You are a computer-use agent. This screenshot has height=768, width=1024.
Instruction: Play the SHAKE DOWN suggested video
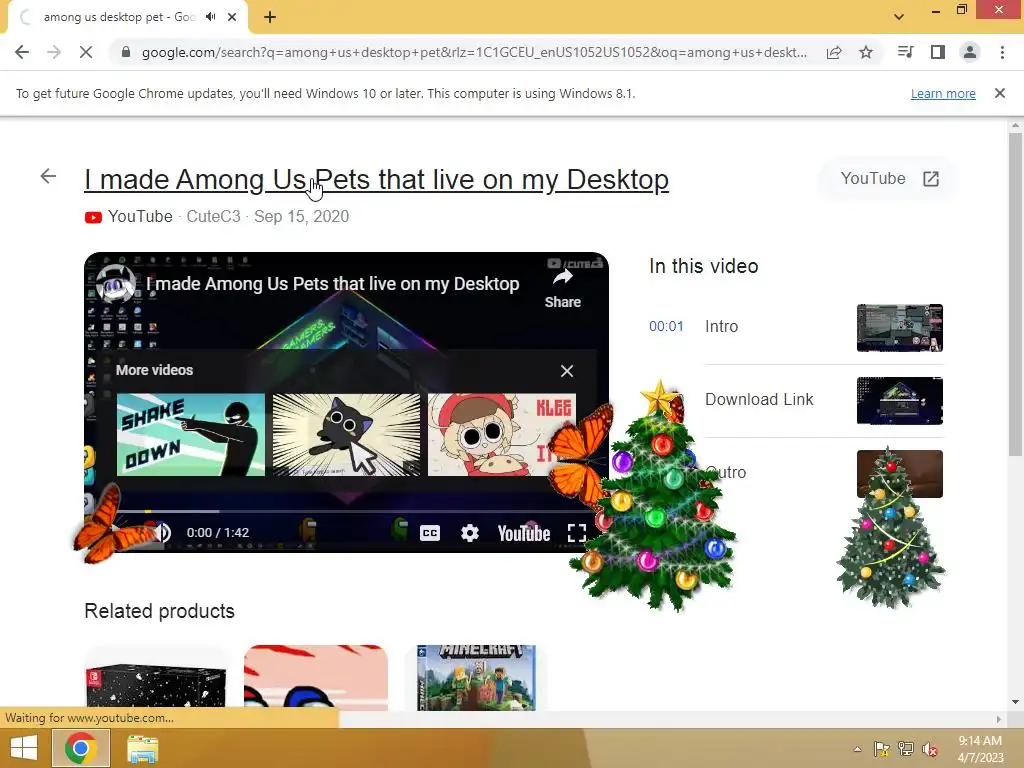(191, 434)
